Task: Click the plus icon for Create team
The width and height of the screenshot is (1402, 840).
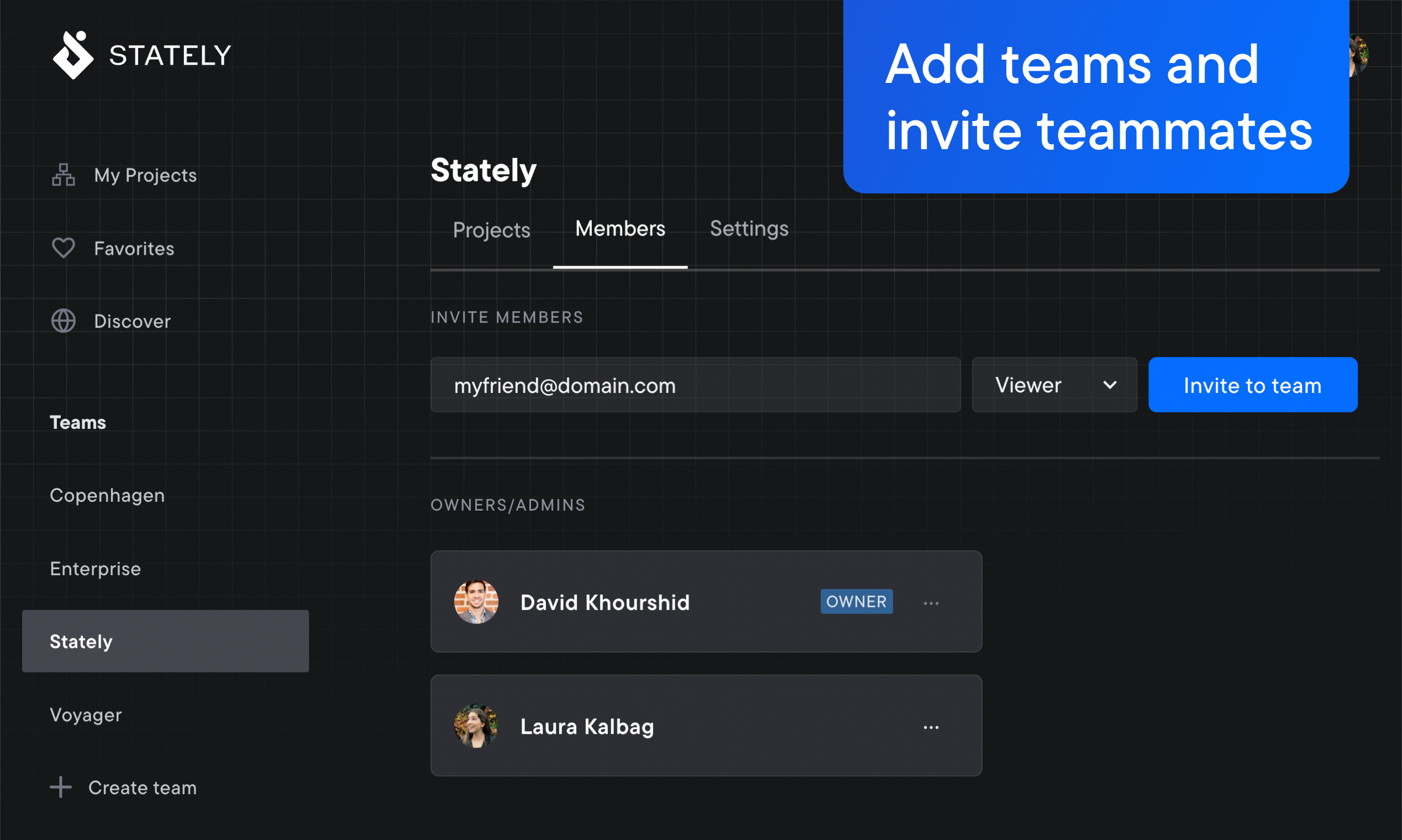Action: [x=61, y=788]
